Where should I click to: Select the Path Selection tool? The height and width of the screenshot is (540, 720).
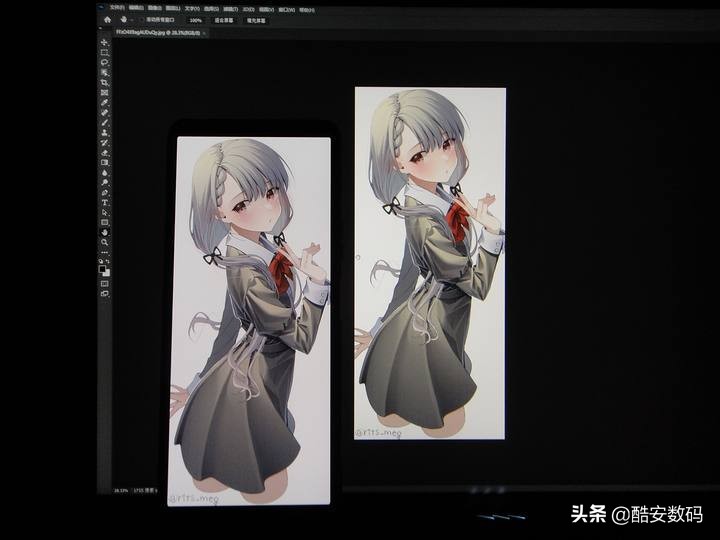point(104,213)
